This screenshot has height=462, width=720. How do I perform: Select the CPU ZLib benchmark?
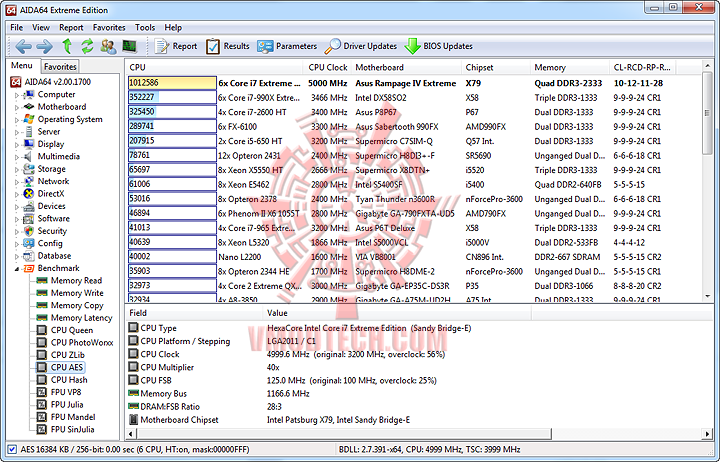coord(61,355)
